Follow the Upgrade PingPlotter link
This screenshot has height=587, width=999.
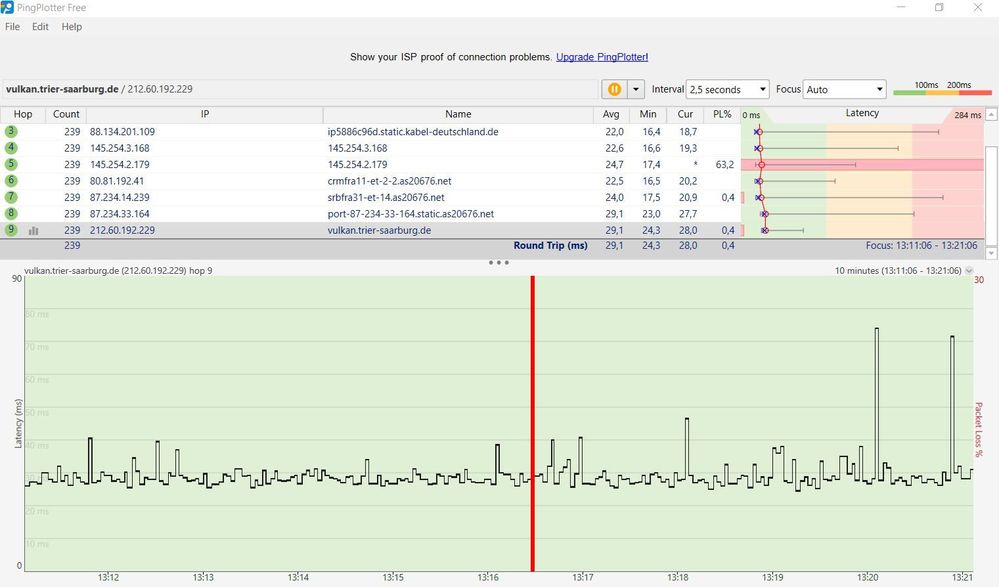602,57
